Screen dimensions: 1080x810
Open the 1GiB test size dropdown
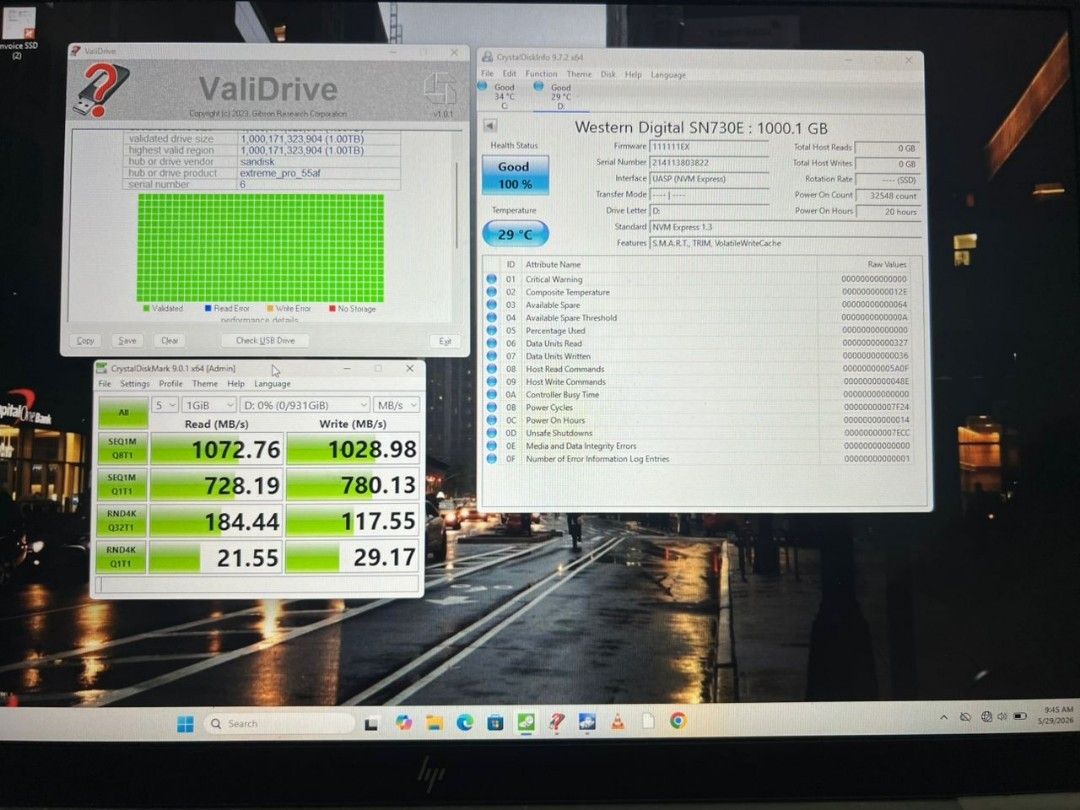(x=209, y=405)
